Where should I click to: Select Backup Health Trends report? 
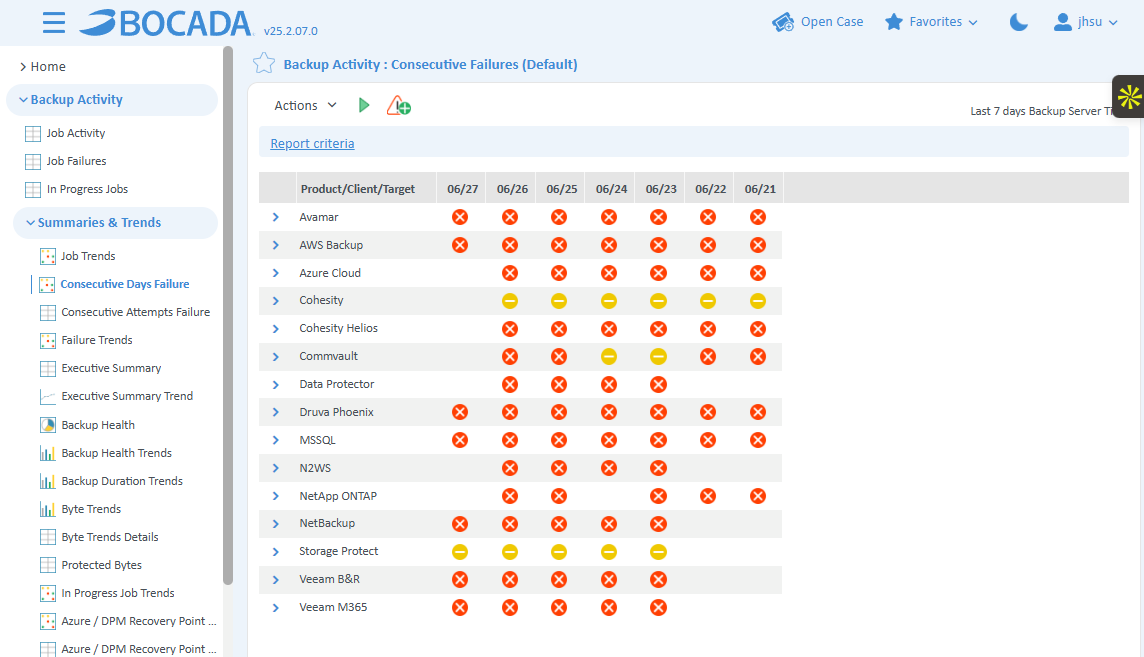tap(116, 453)
